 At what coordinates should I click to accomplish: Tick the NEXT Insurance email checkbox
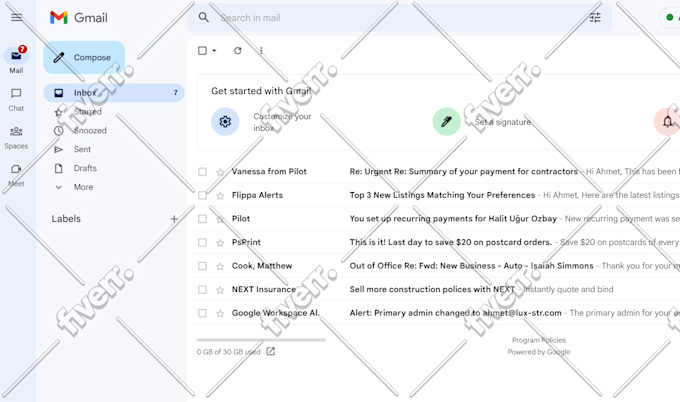pos(203,289)
